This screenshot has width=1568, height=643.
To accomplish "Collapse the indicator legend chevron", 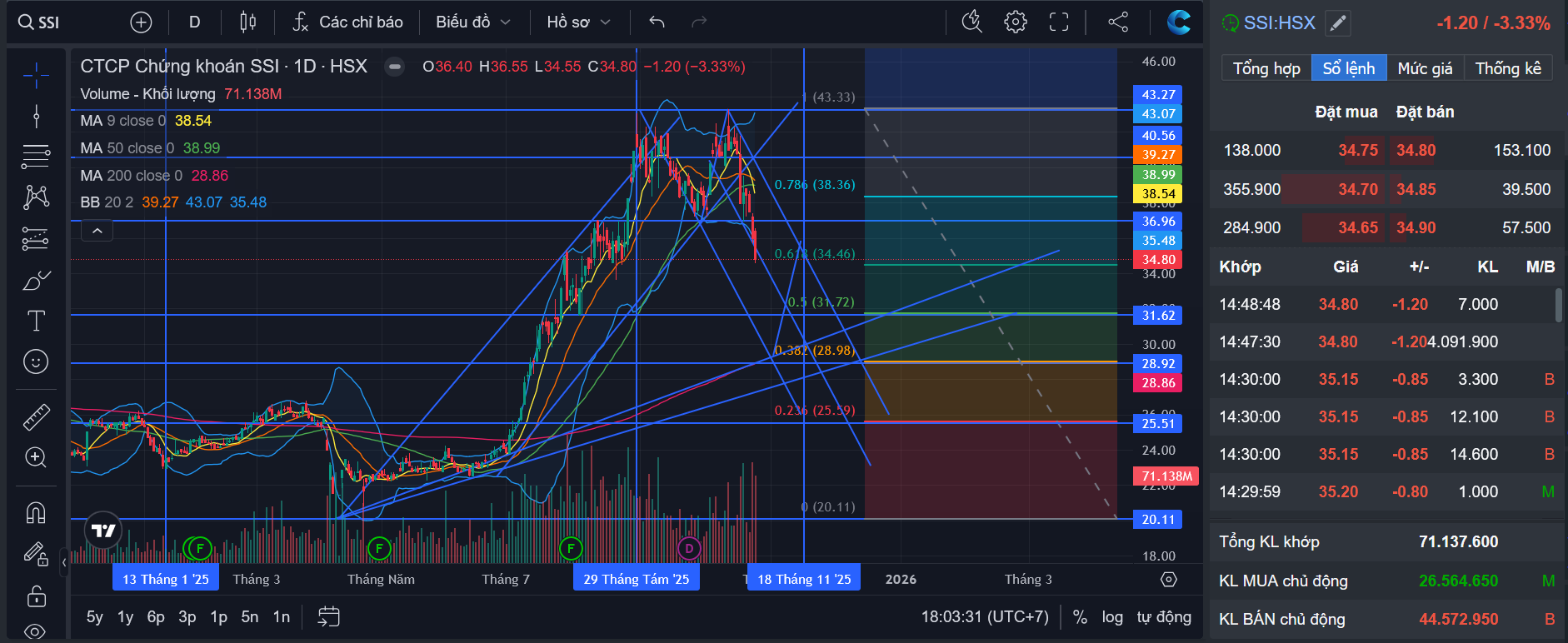I will pos(97,231).
